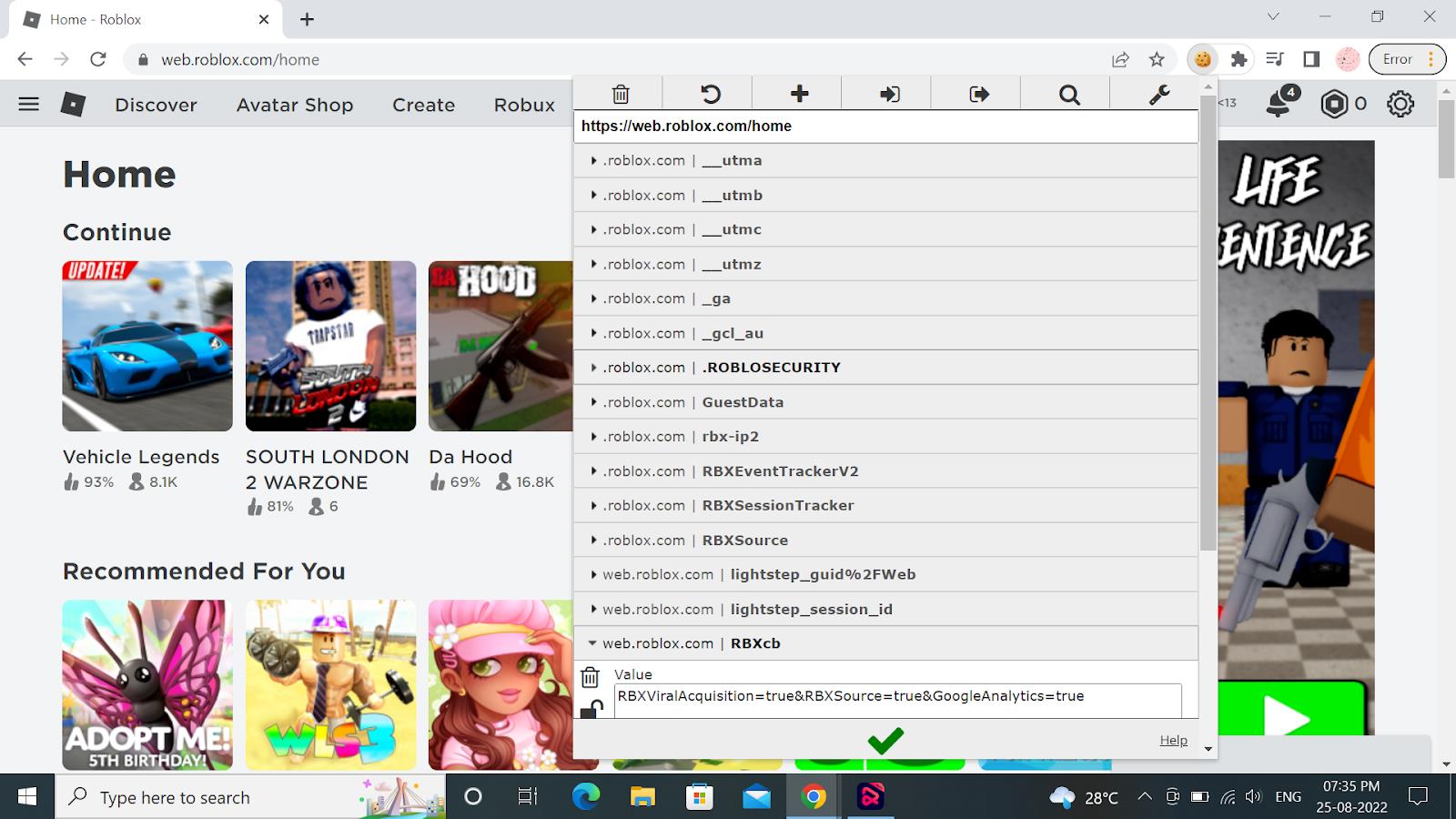This screenshot has height=819, width=1456.
Task: Open cookie editor options wrench icon
Action: pos(1158,94)
